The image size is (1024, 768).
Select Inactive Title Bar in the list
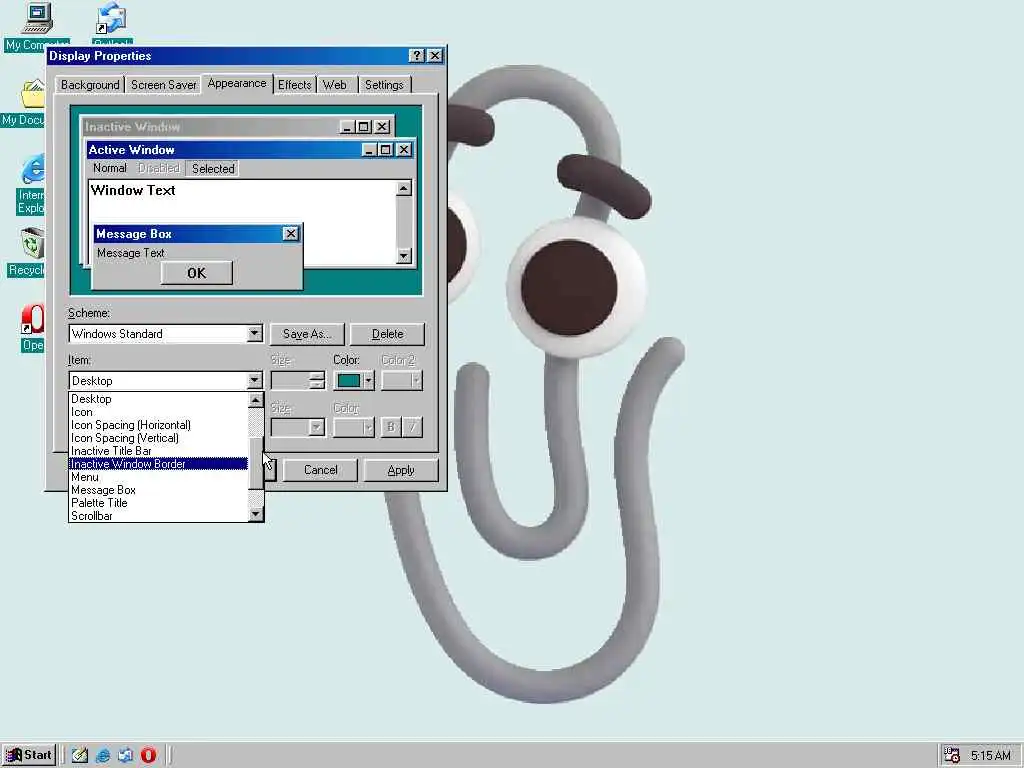[x=159, y=451]
